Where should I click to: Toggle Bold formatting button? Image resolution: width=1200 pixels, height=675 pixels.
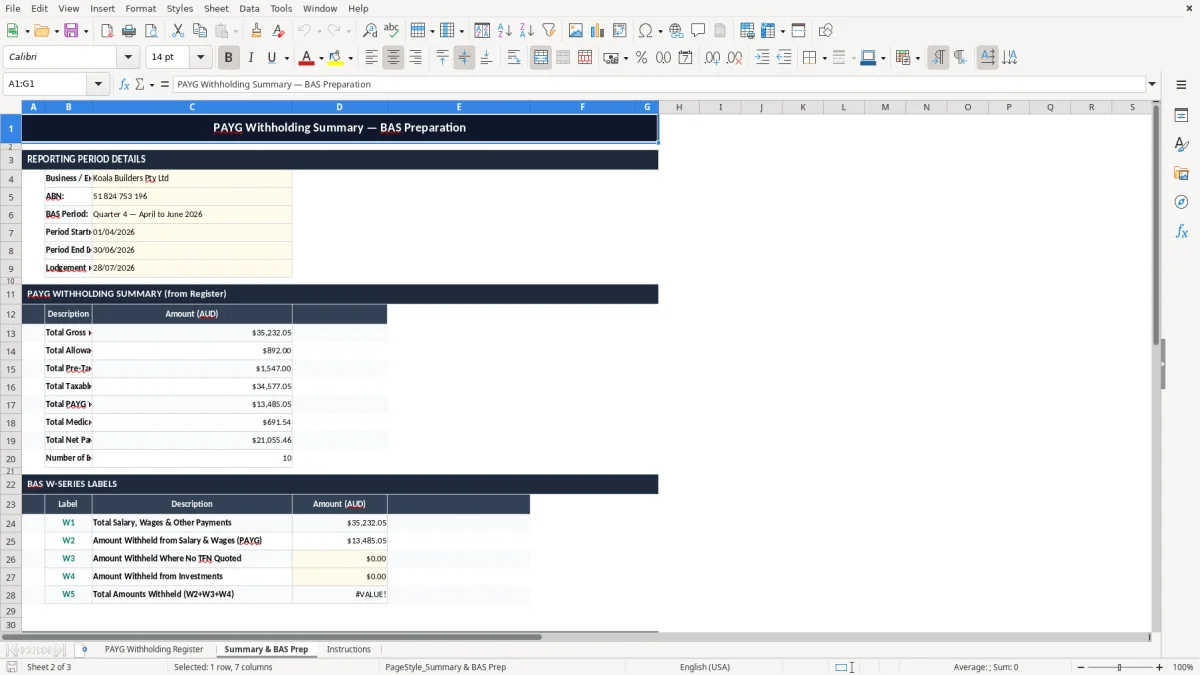[x=228, y=58]
